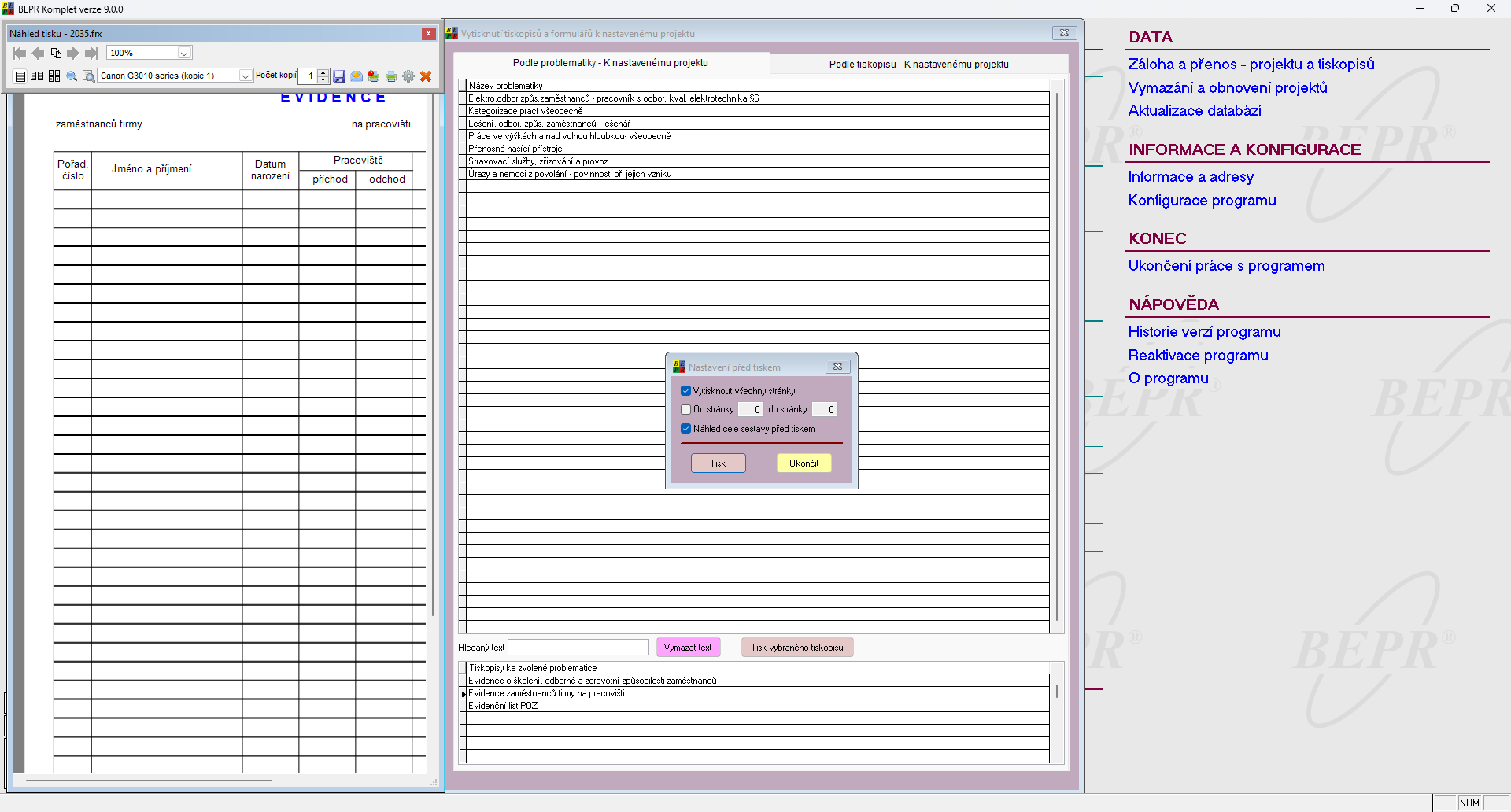Jump to last page in print preview
The width and height of the screenshot is (1511, 812).
click(x=91, y=54)
